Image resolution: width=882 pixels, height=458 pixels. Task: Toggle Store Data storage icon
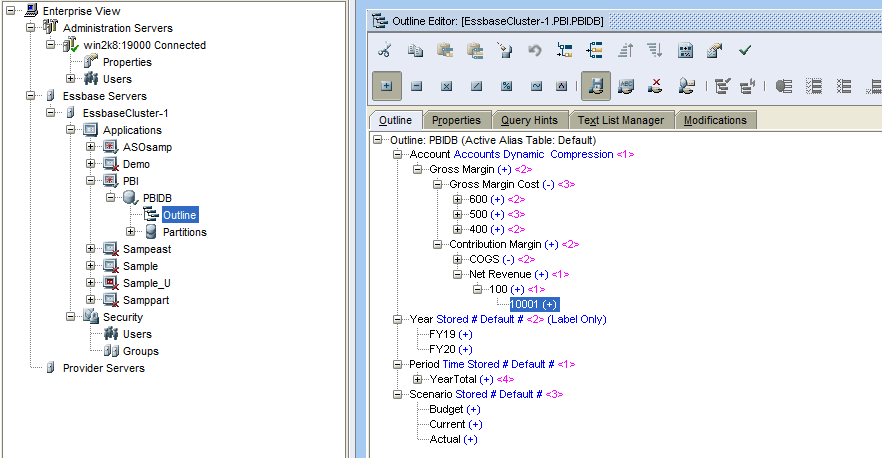pos(596,86)
